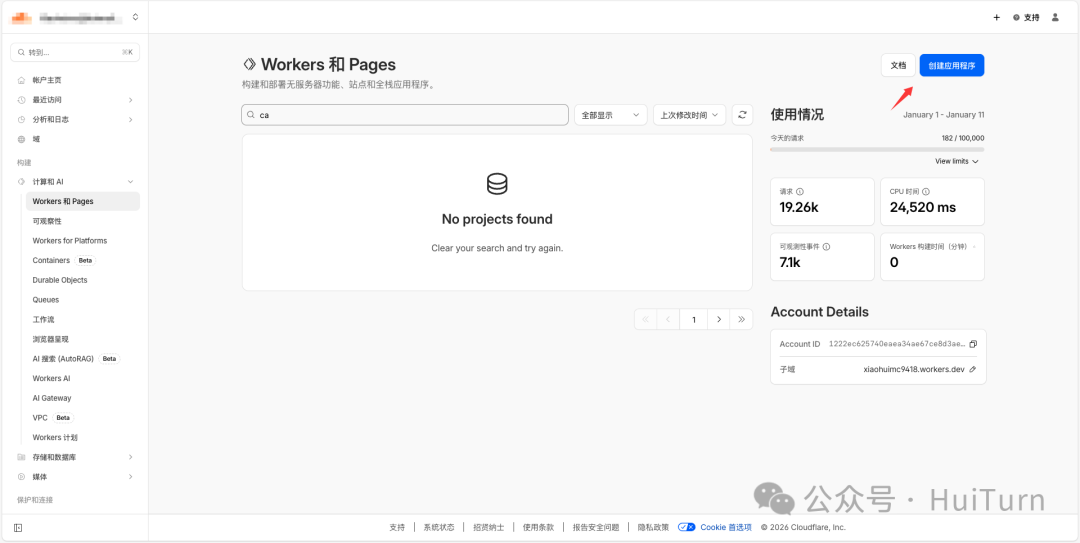The height and width of the screenshot is (543, 1080).
Task: Open the 支持 support menu
Action: coord(1026,17)
